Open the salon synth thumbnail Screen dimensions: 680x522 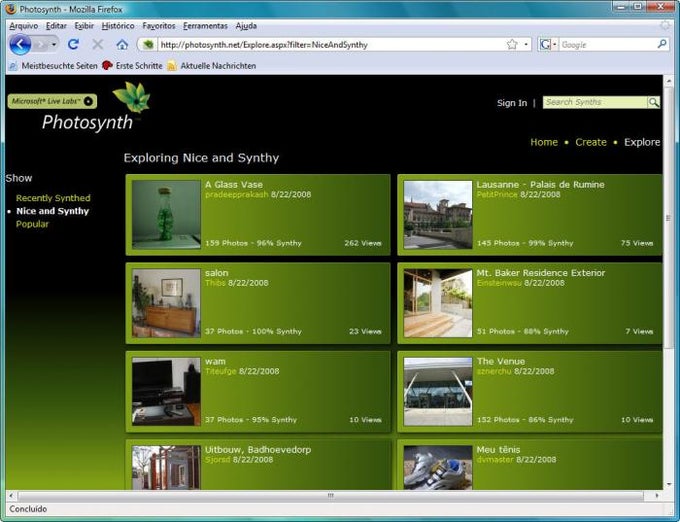pos(166,303)
